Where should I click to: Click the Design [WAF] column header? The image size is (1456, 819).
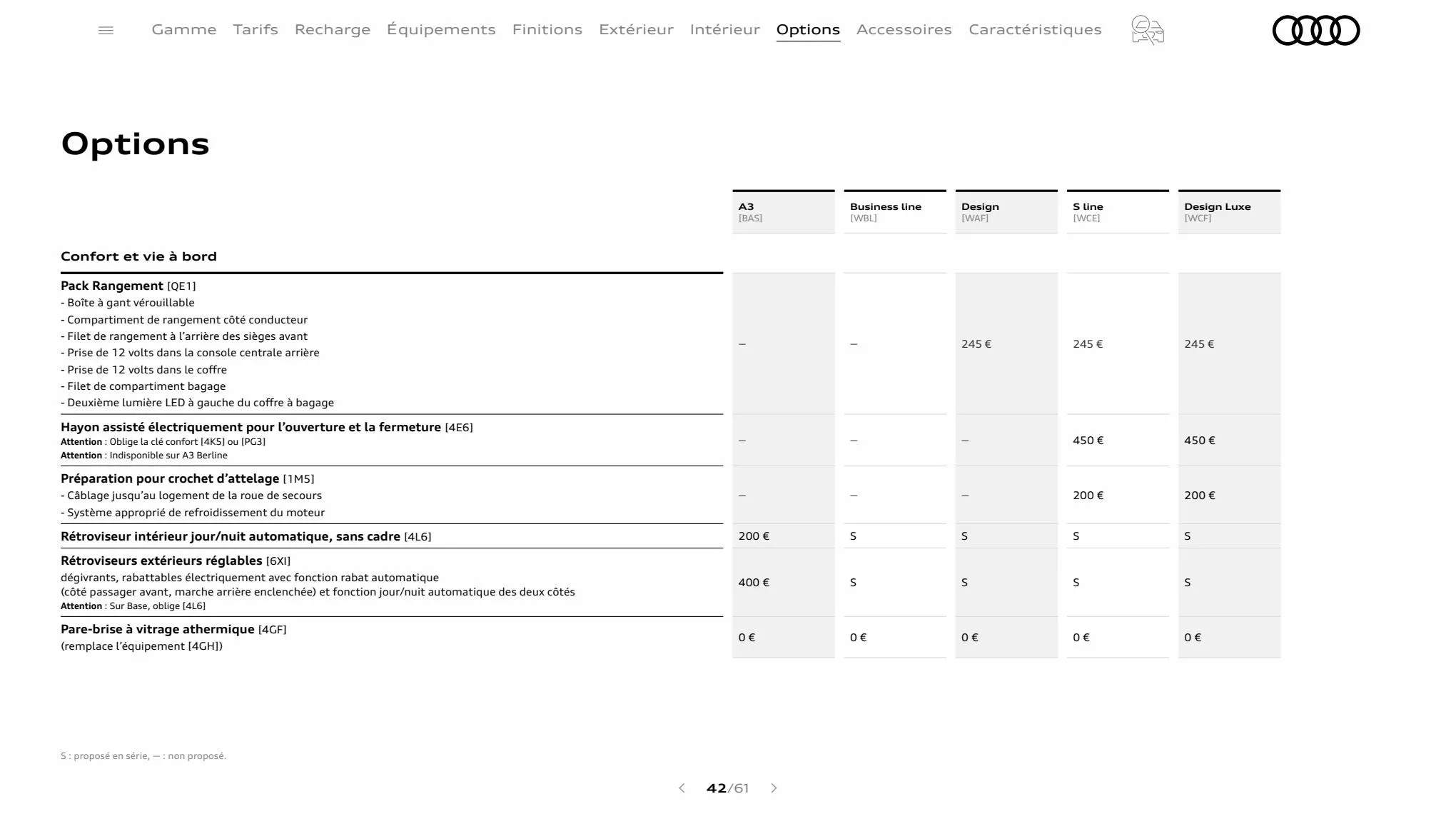pyautogui.click(x=1006, y=211)
